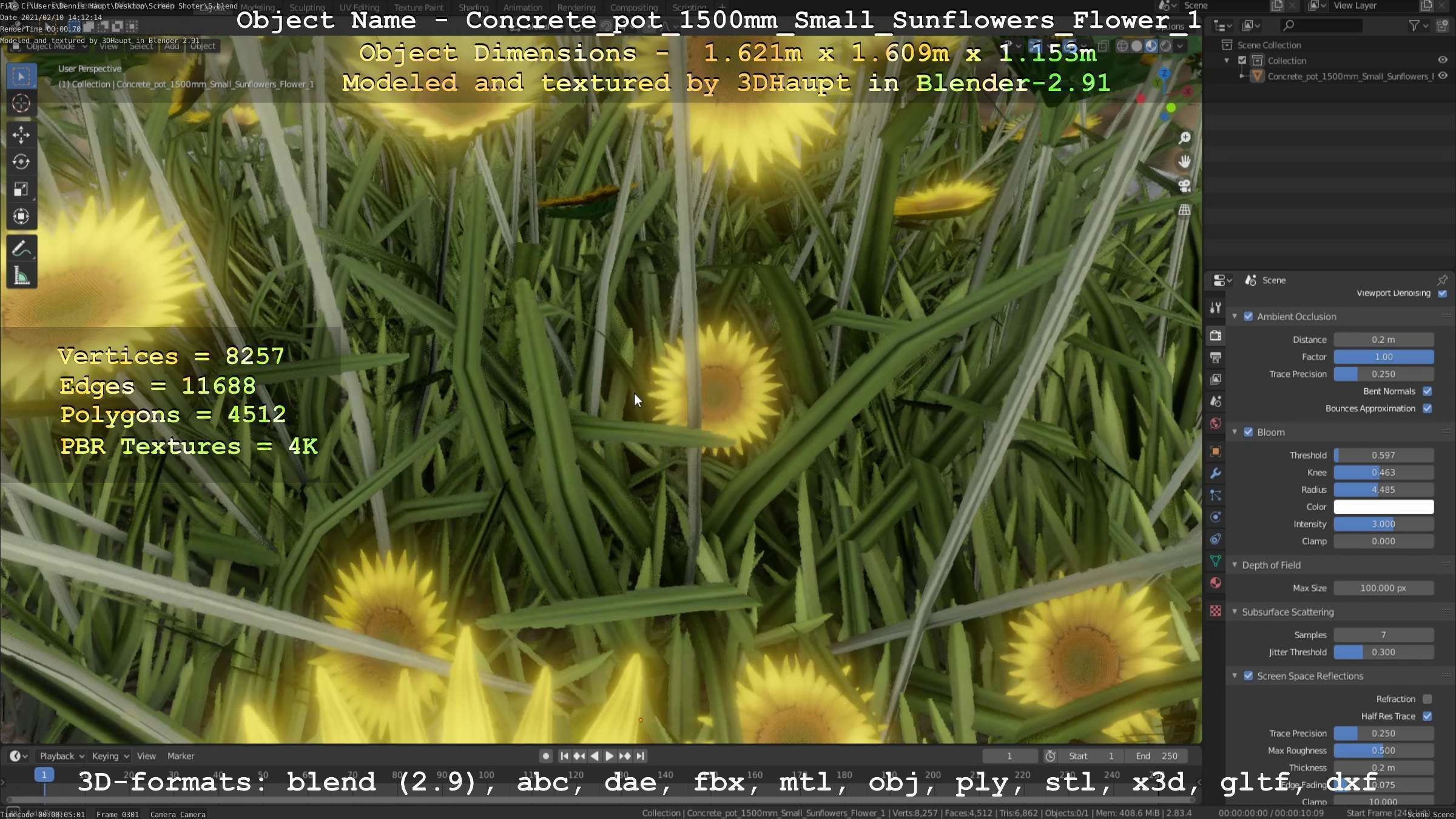The width and height of the screenshot is (1456, 819).
Task: Hide Collection with its eye icon
Action: 1443,60
